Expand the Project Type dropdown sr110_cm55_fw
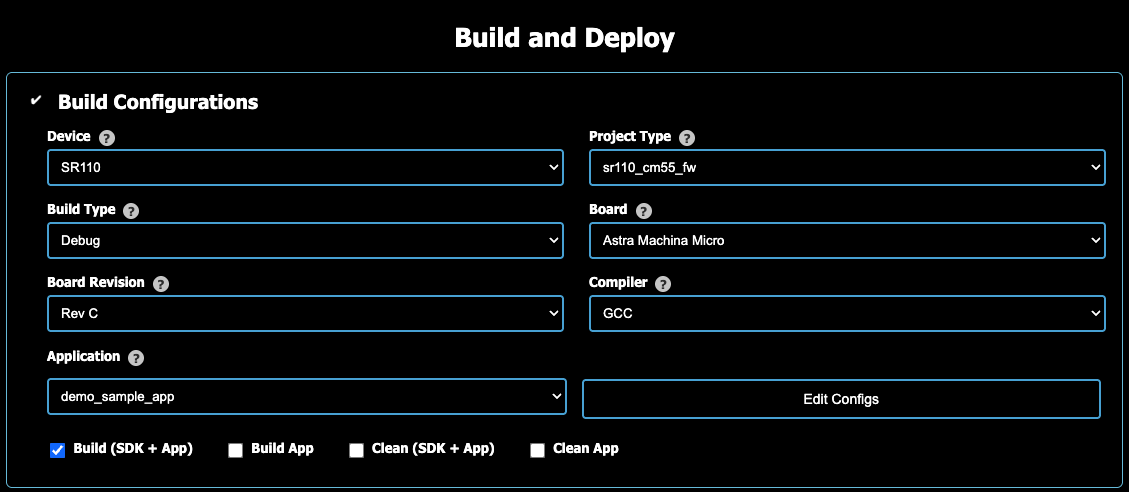1129x492 pixels. 847,168
